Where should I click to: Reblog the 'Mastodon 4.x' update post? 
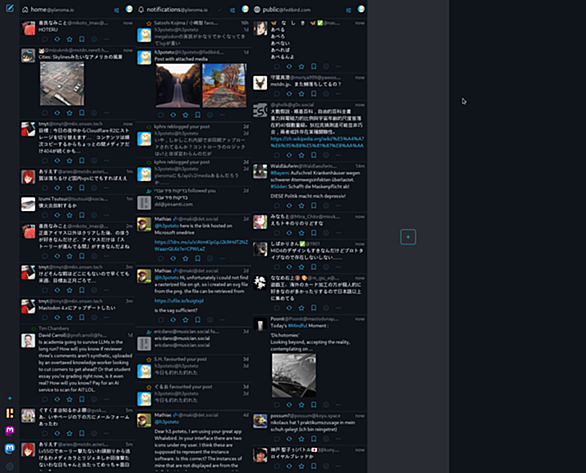(57, 317)
